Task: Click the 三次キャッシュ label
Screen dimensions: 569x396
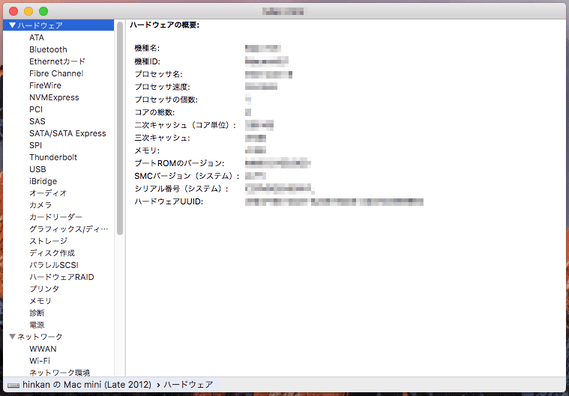Action: [162, 138]
